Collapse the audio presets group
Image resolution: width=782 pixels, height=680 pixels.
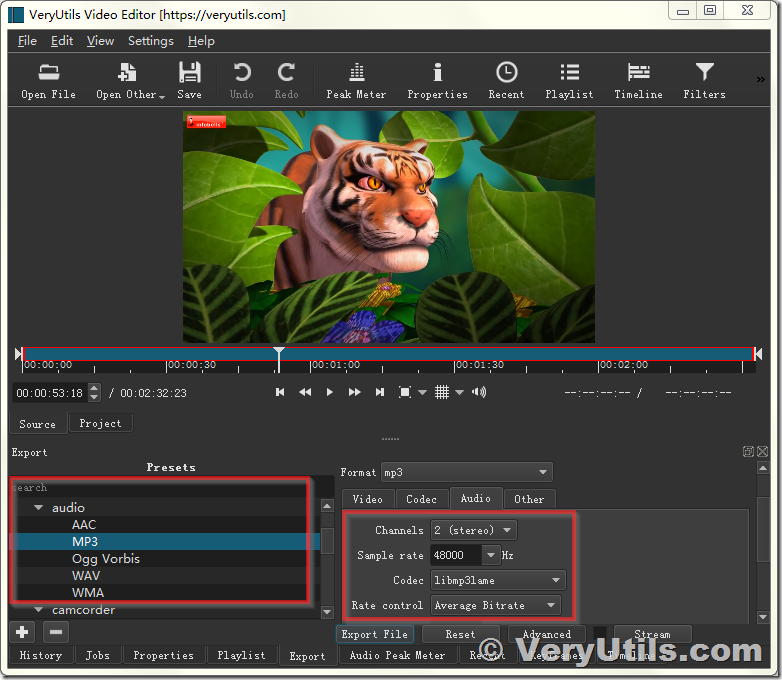38,508
